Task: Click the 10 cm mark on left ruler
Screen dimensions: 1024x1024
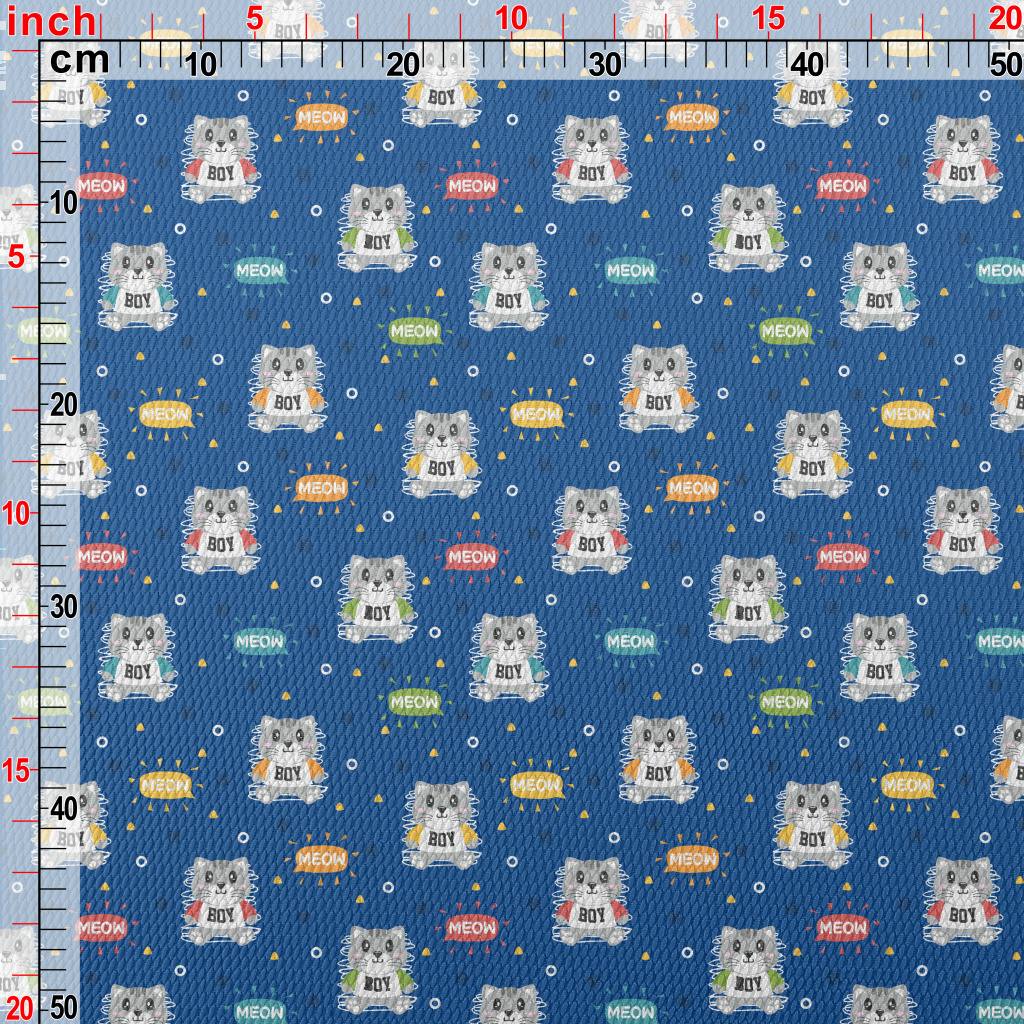Action: [64, 203]
